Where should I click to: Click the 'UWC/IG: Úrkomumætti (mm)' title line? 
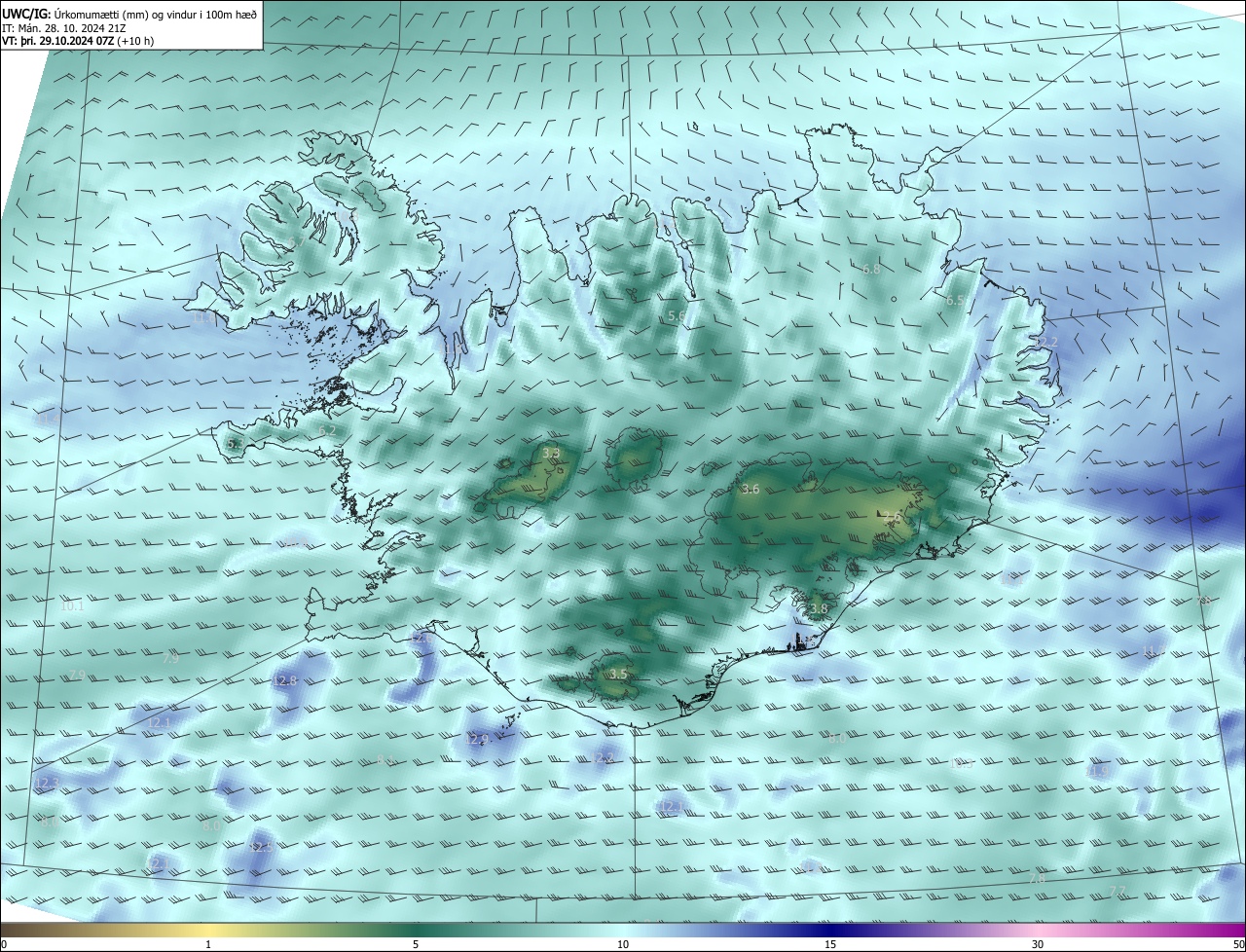click(129, 14)
